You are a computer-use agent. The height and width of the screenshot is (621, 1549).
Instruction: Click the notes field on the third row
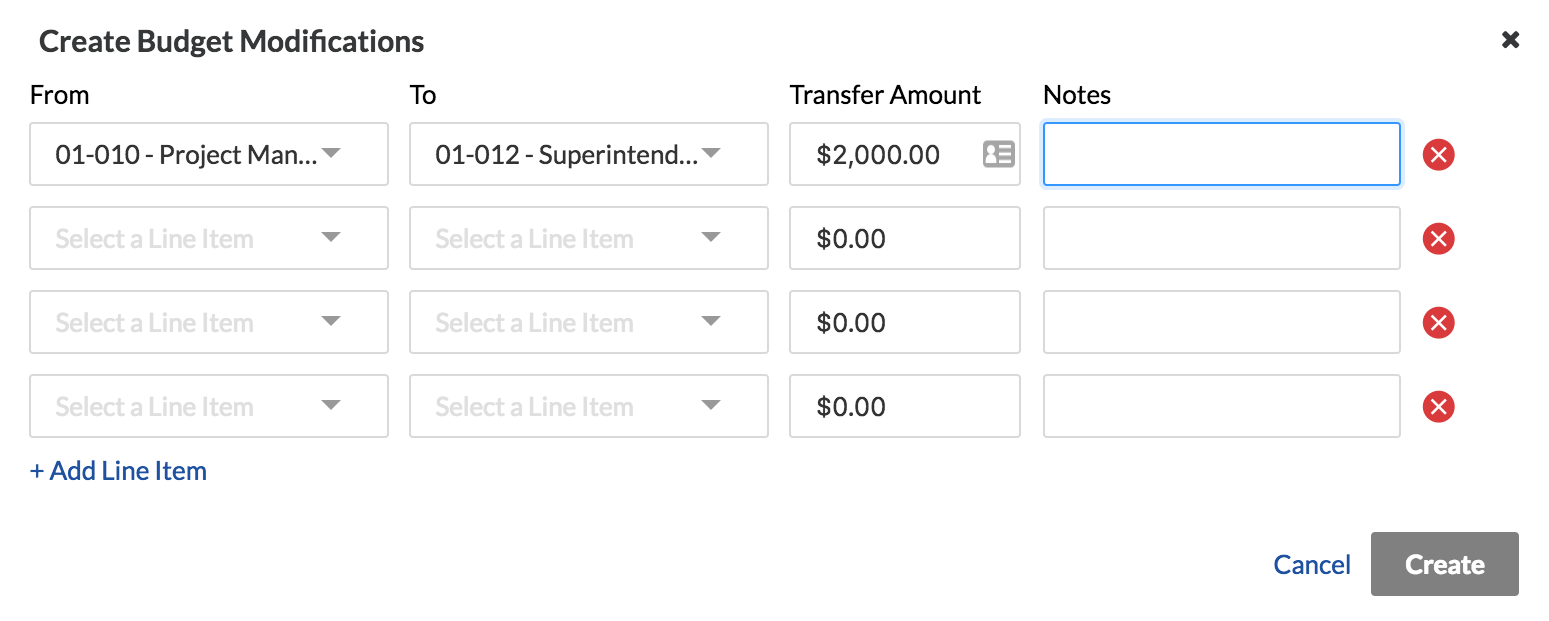pyautogui.click(x=1221, y=322)
